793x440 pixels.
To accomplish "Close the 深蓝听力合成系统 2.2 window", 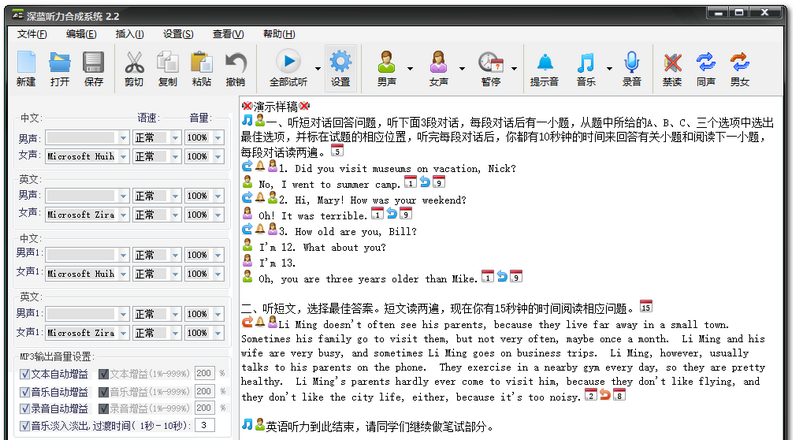I will point(765,13).
